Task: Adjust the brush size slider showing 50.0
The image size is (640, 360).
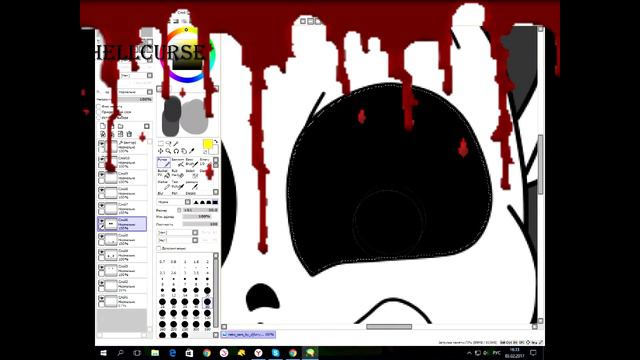Action: [x=200, y=210]
